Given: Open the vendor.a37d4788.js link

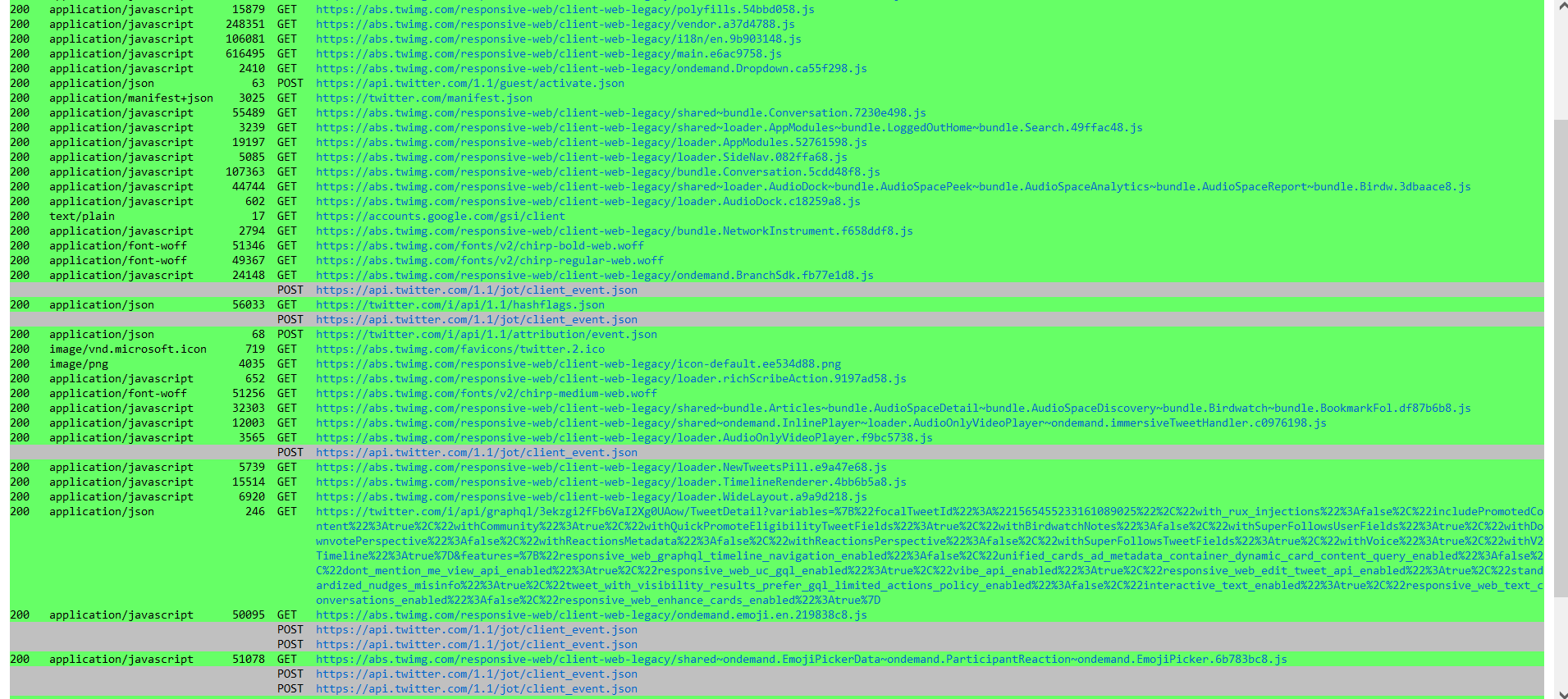Looking at the screenshot, I should [555, 24].
